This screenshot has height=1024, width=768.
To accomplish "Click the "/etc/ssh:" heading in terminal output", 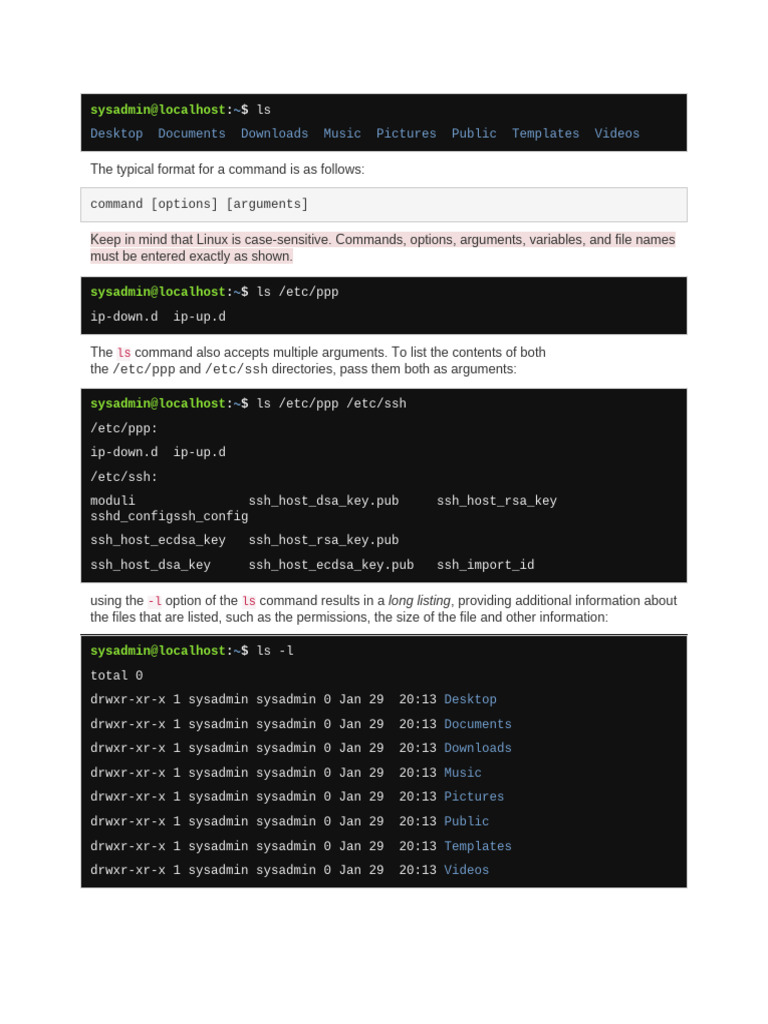I will (124, 477).
